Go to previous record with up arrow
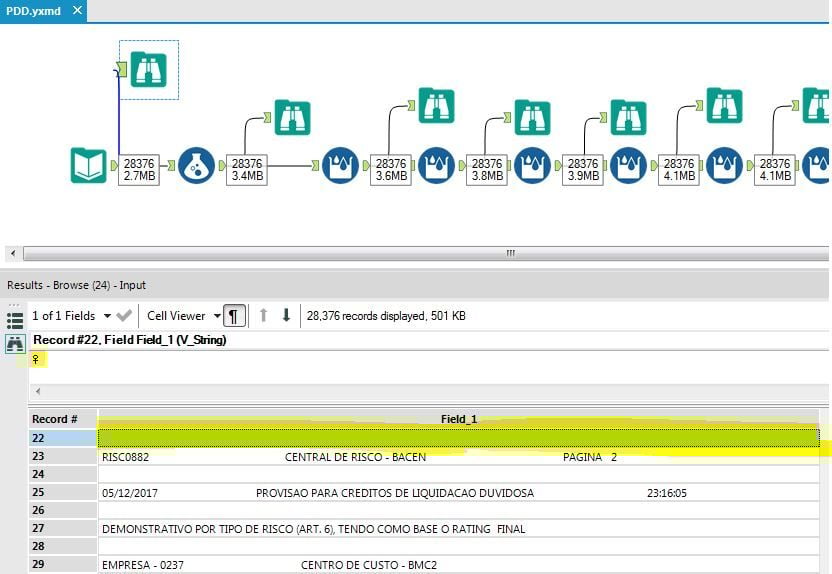Image resolution: width=832 pixels, height=574 pixels. pos(263,316)
